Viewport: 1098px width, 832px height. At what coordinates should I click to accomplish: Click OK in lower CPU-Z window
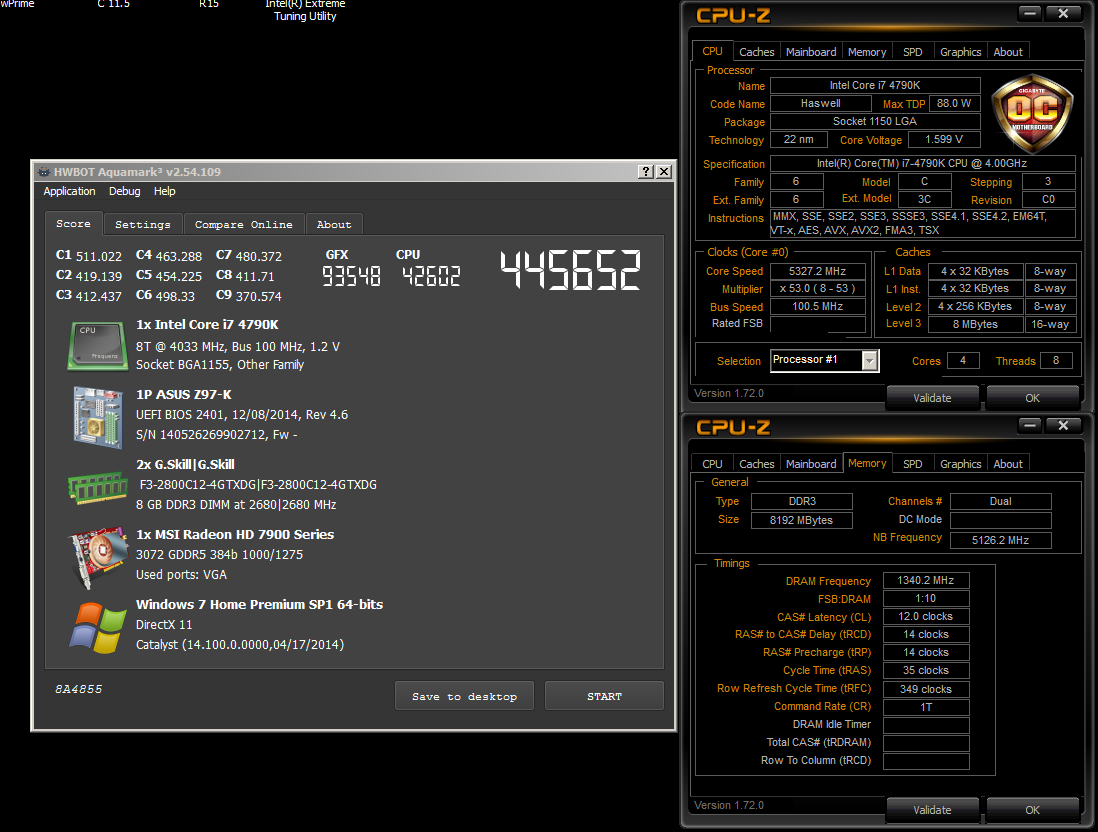coord(1032,810)
